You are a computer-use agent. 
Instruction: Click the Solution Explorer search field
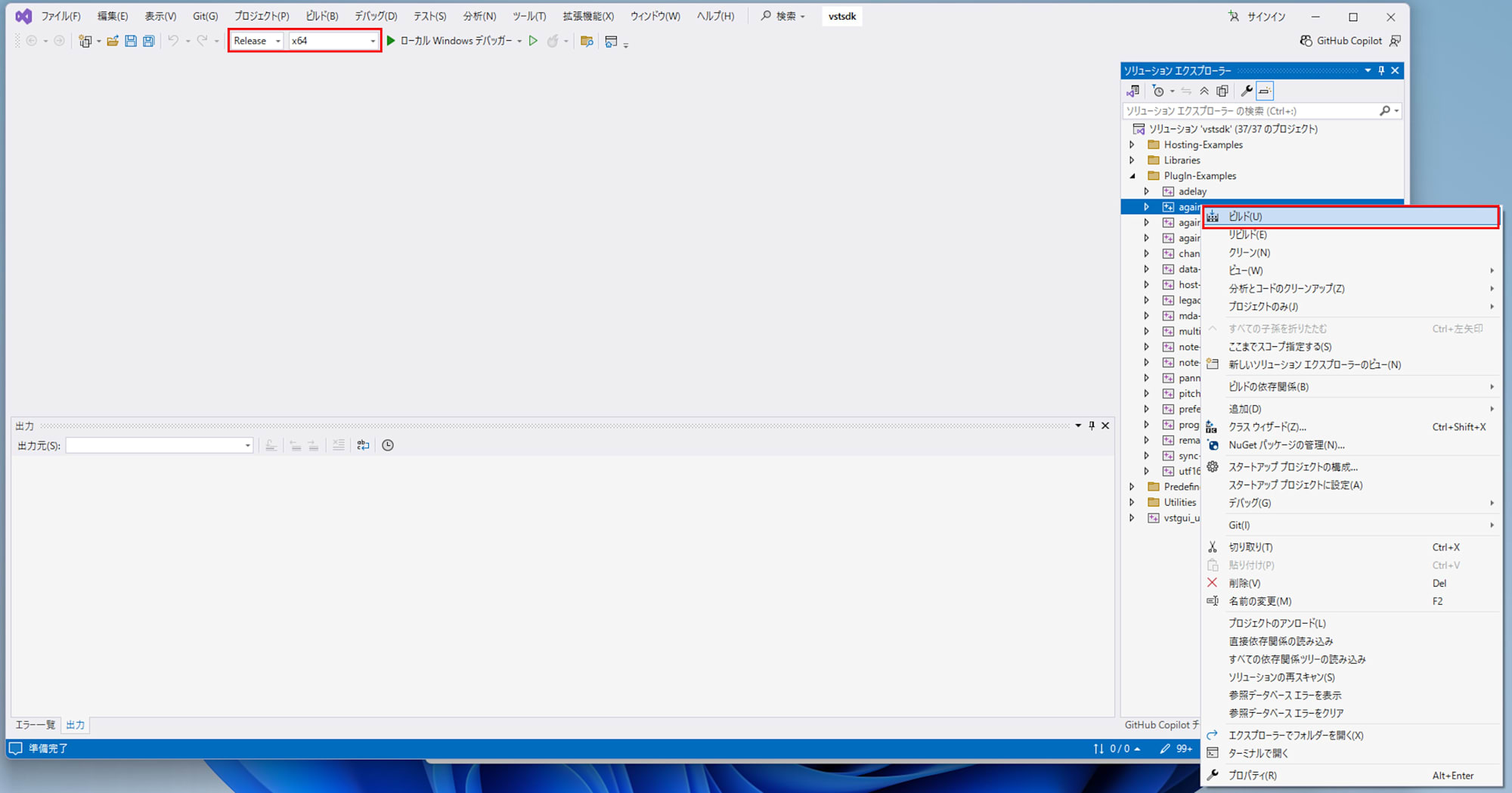coord(1251,111)
